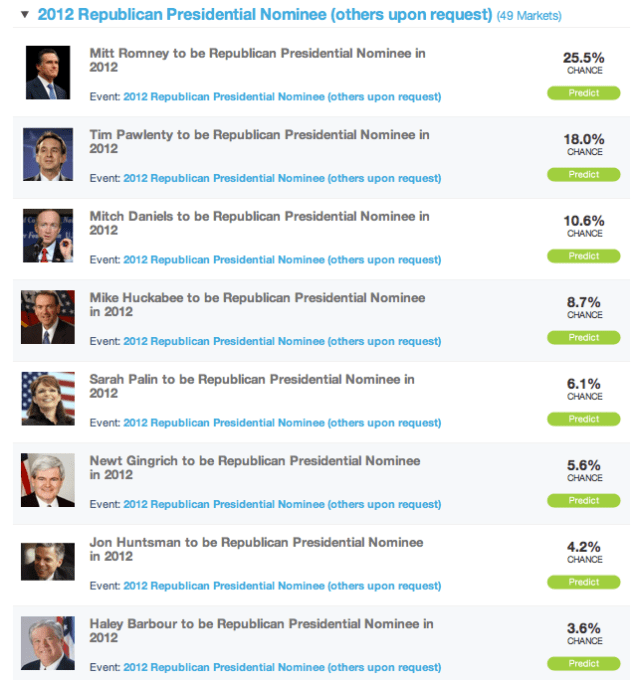This screenshot has width=640, height=680.
Task: Click Tim Pawlenty's photo thumbnail
Action: (48, 154)
